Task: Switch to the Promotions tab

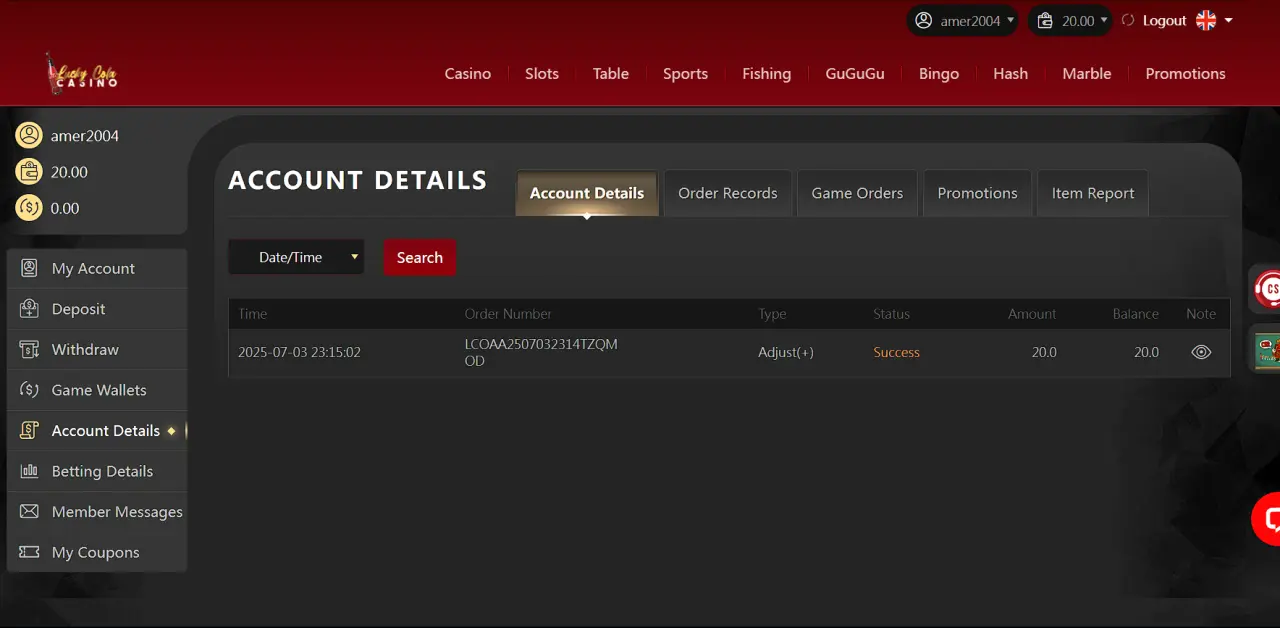Action: click(977, 193)
